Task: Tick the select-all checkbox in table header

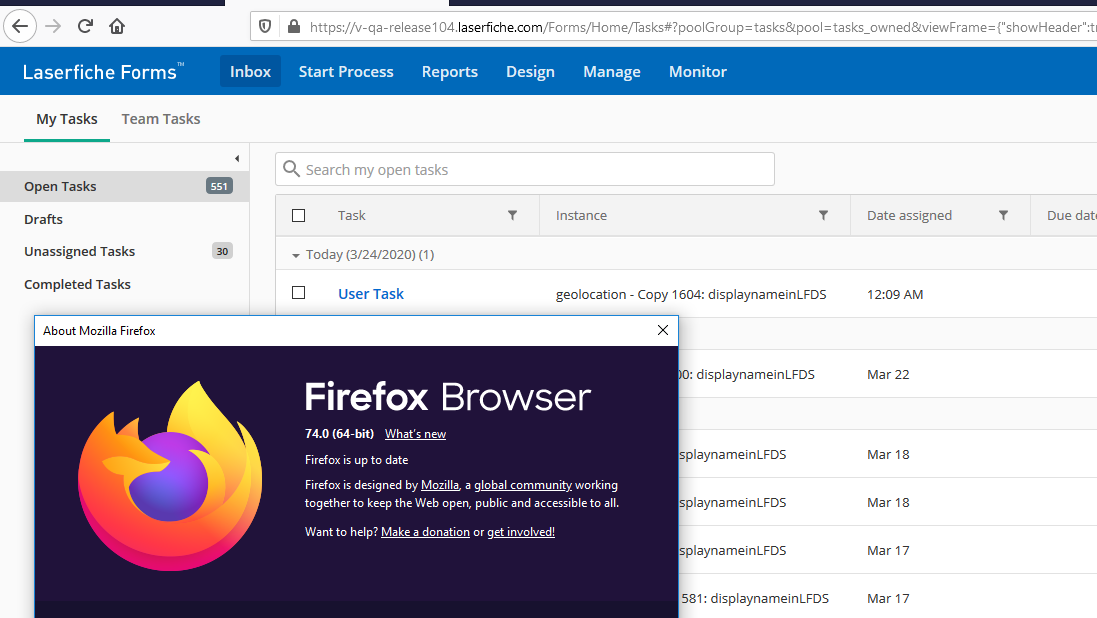Action: pyautogui.click(x=299, y=216)
